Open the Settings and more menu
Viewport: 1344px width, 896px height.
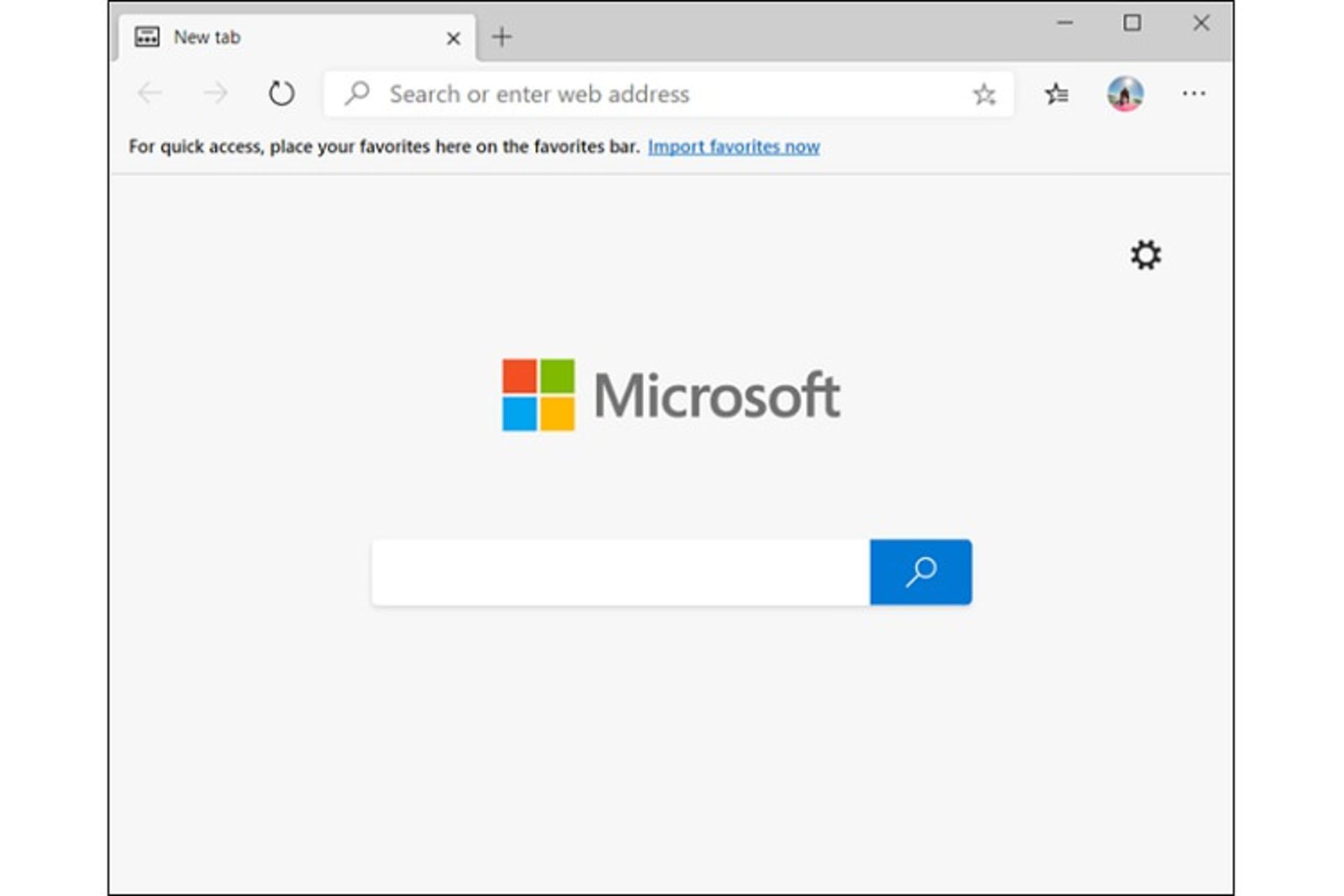pos(1193,93)
